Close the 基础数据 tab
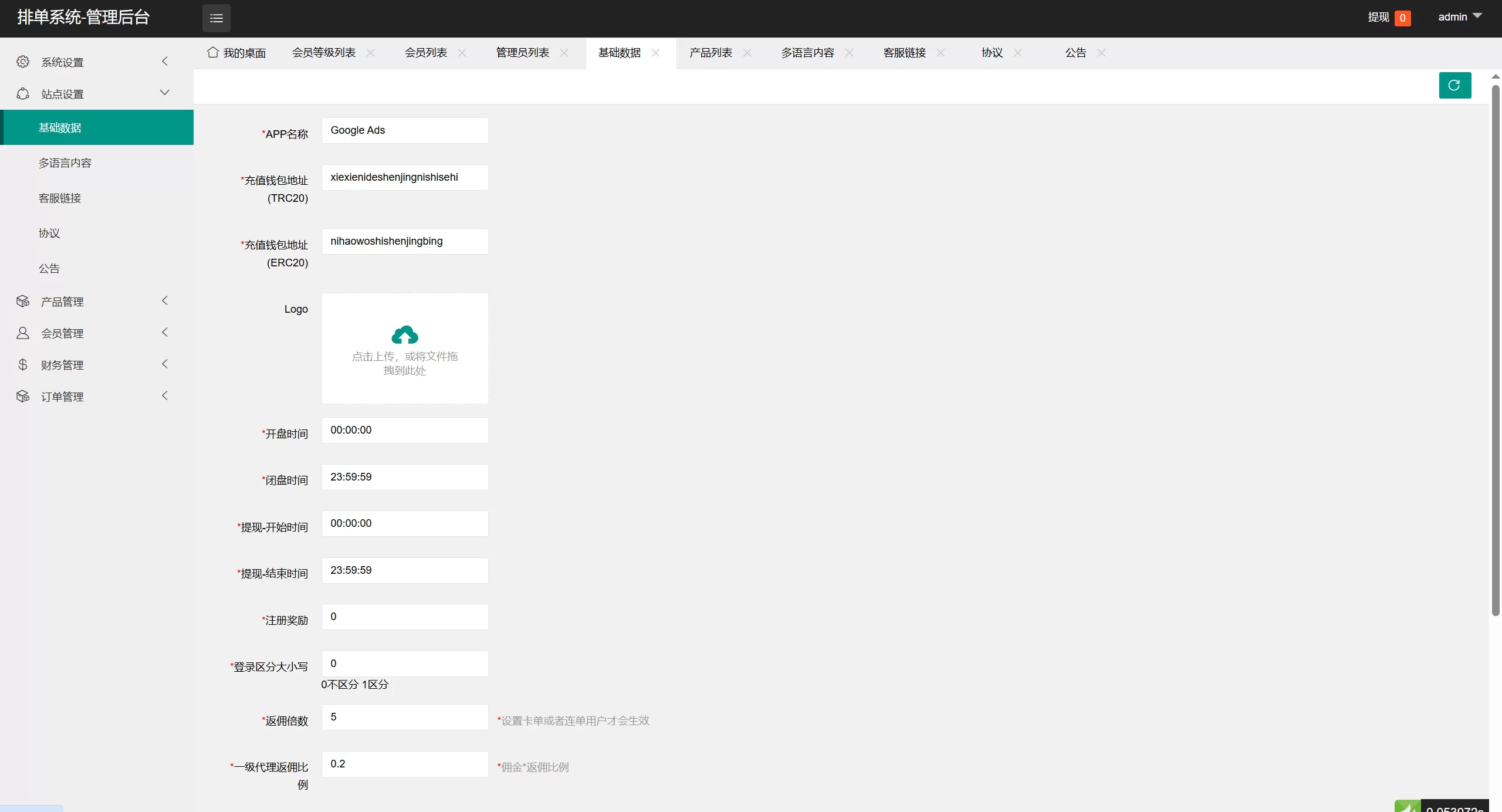Image resolution: width=1502 pixels, height=812 pixels. pyautogui.click(x=656, y=53)
